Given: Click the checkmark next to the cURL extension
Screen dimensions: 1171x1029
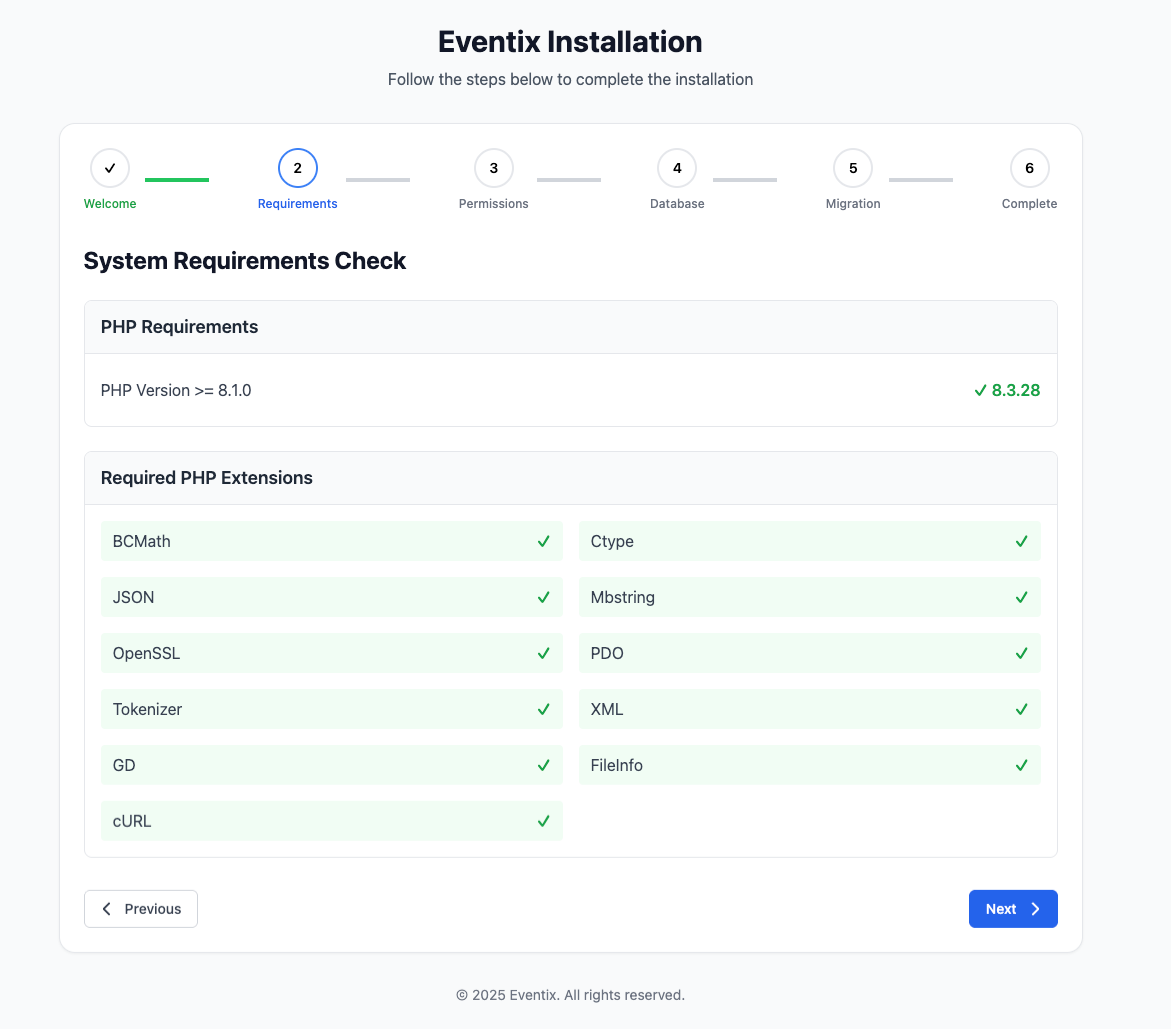Looking at the screenshot, I should [x=543, y=821].
